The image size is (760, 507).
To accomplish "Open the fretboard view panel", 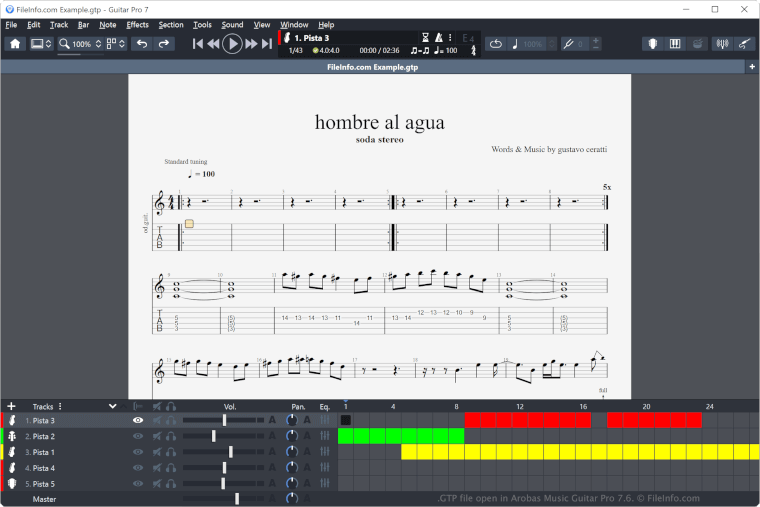I will [x=652, y=44].
